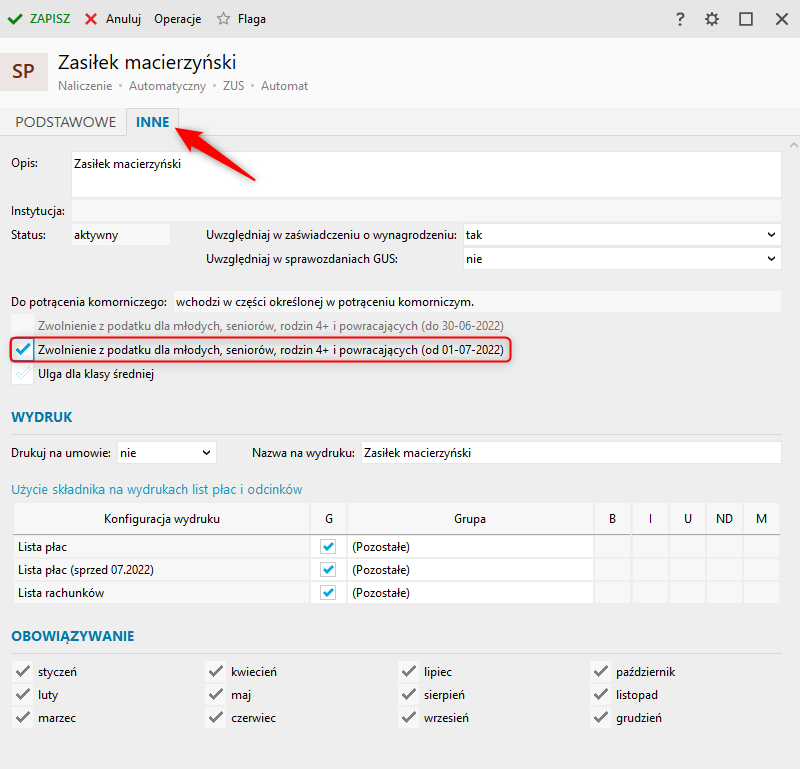Toggle G checkbox for Lista płac (sprzed 07.2022)

pos(328,570)
